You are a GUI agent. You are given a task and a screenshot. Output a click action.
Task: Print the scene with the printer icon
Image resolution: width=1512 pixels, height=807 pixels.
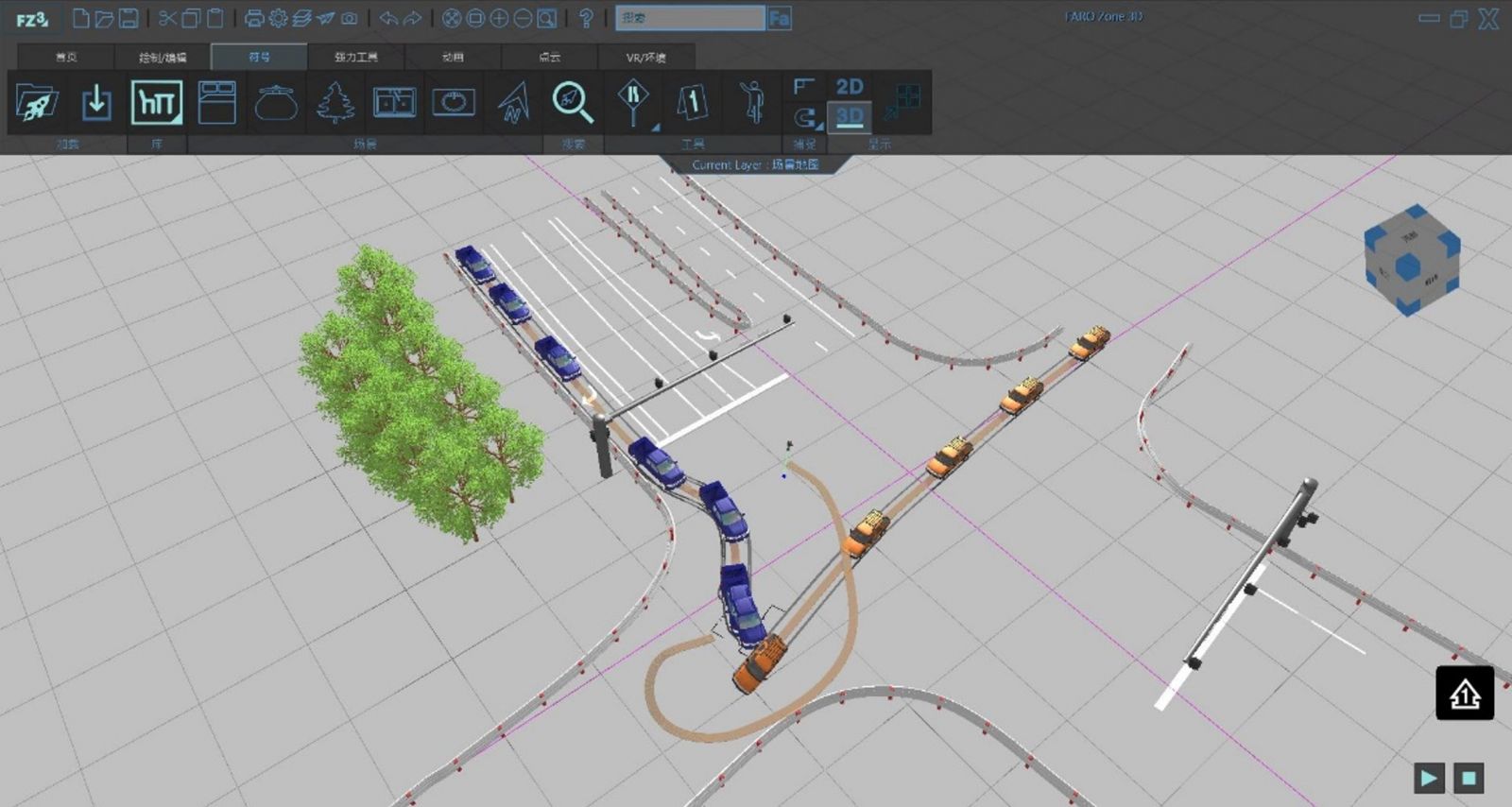click(x=254, y=18)
